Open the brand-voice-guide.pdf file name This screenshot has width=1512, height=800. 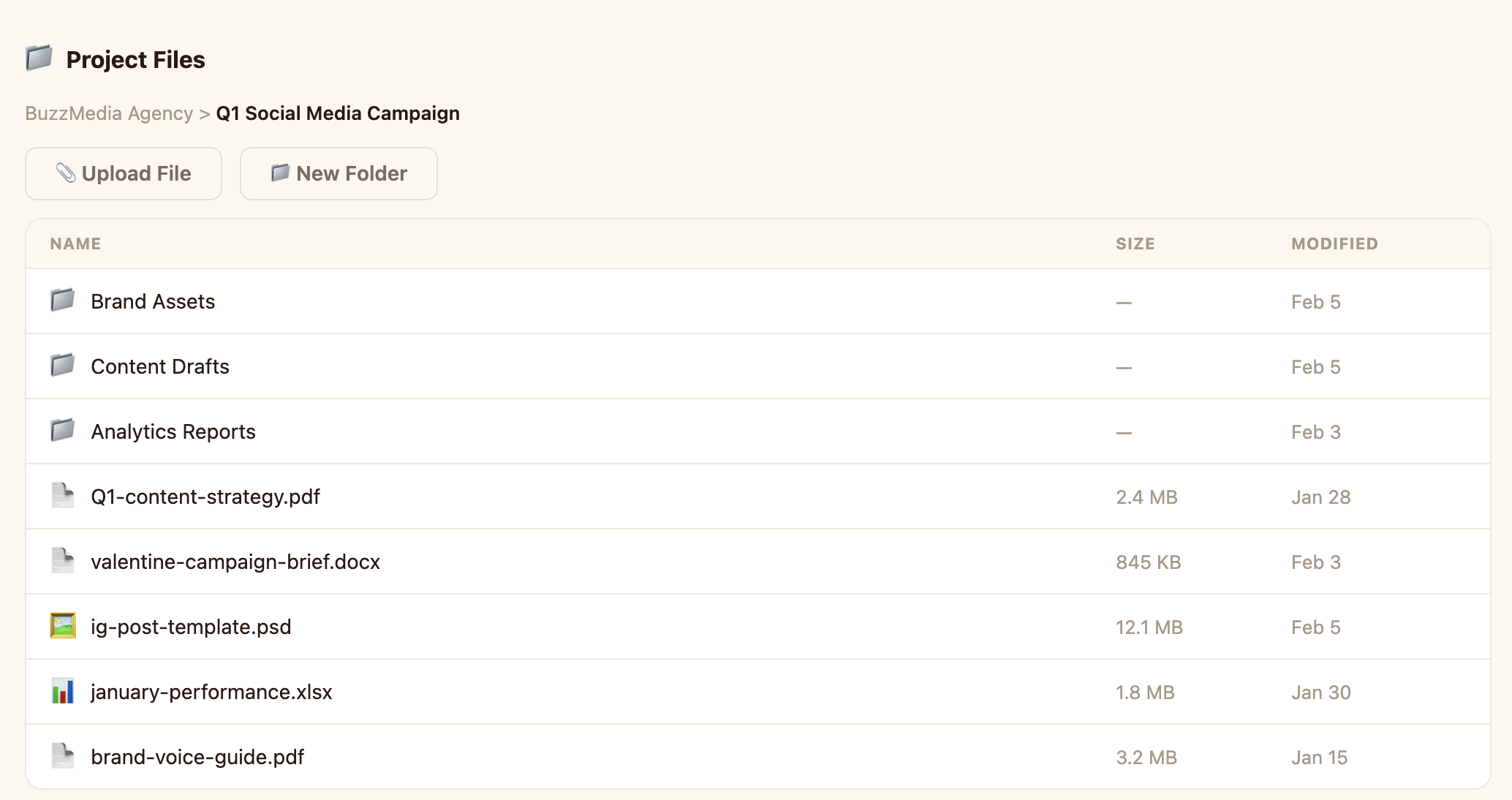pyautogui.click(x=197, y=757)
